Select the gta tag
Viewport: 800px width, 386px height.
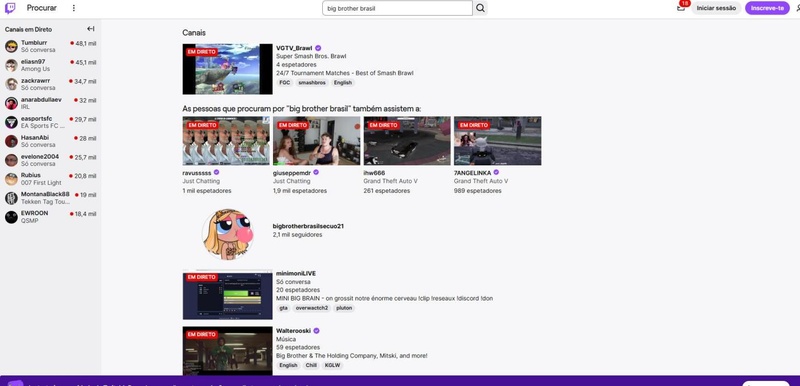coord(283,308)
